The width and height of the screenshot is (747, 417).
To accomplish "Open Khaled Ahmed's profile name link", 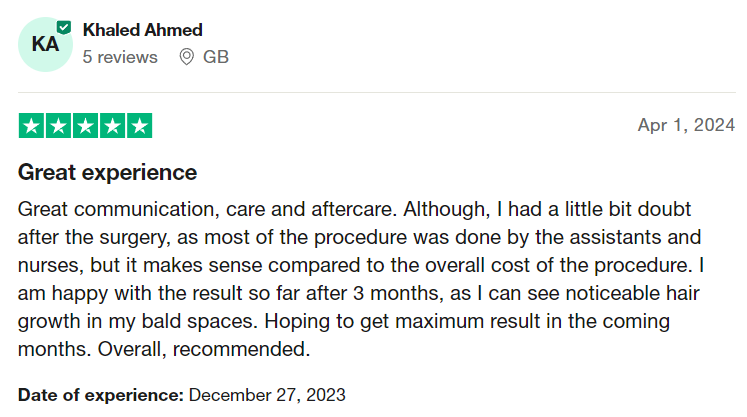I will [x=142, y=30].
